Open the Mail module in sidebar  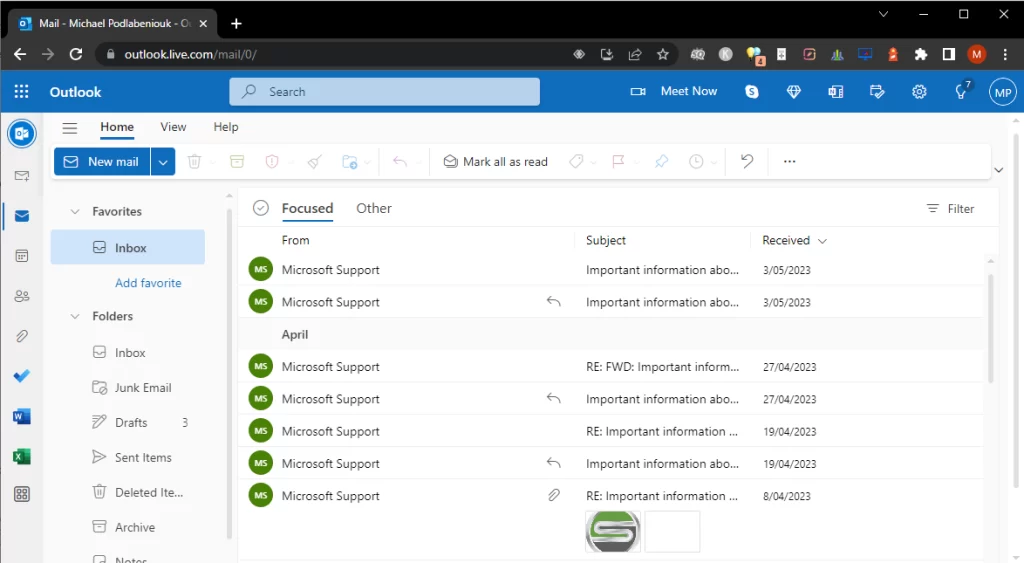(22, 216)
